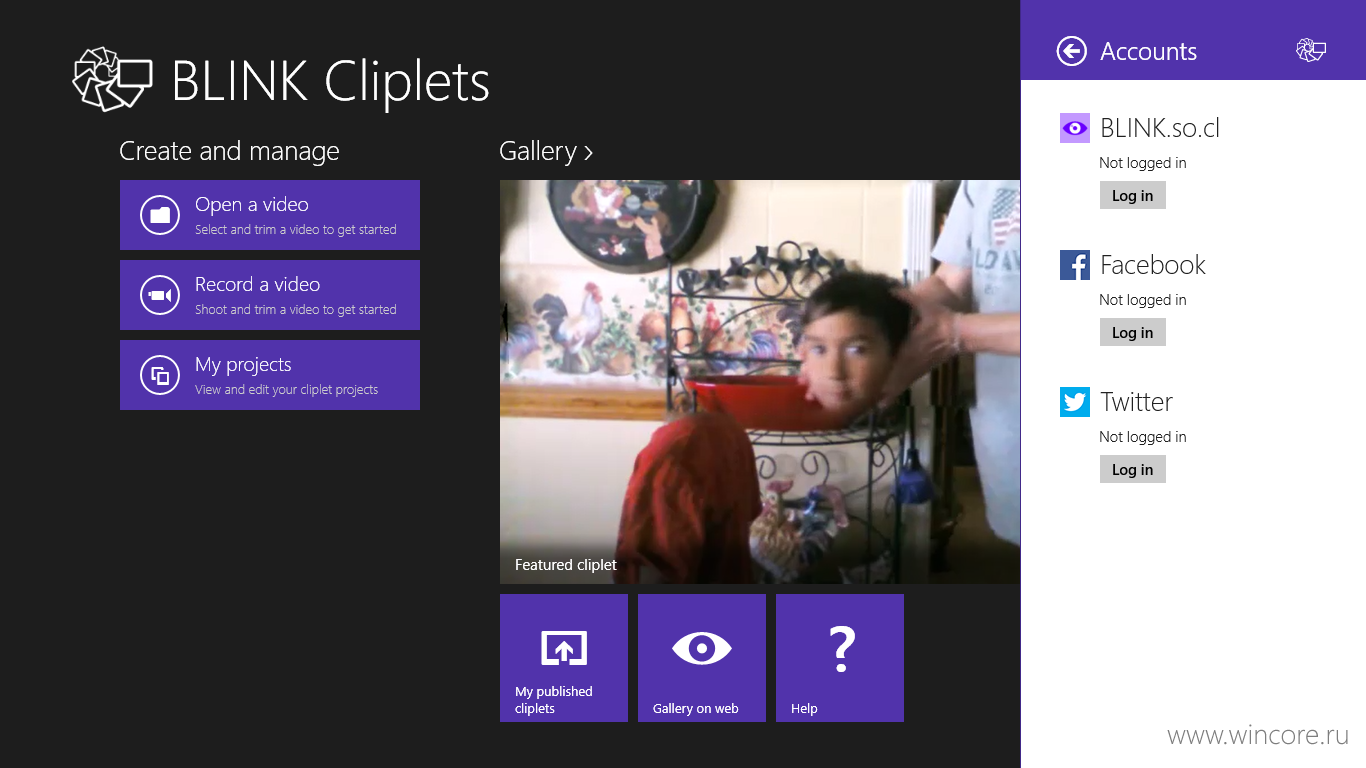Click the back arrow in Accounts panel
1366x768 pixels.
point(1071,51)
